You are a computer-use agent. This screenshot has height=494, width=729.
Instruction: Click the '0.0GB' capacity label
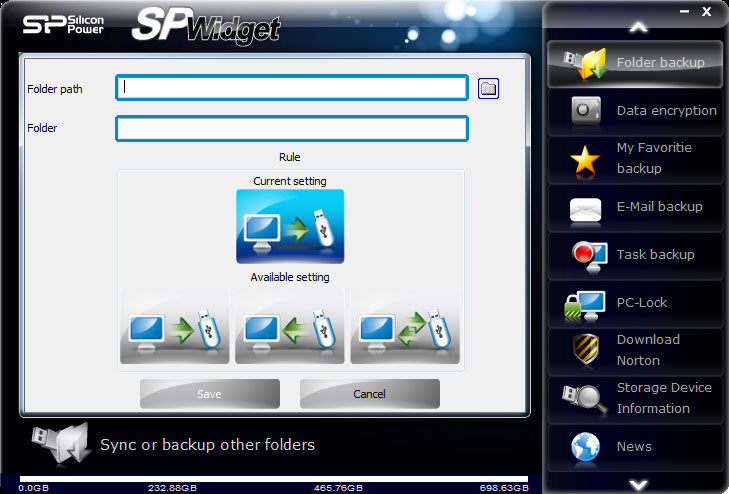coord(33,488)
